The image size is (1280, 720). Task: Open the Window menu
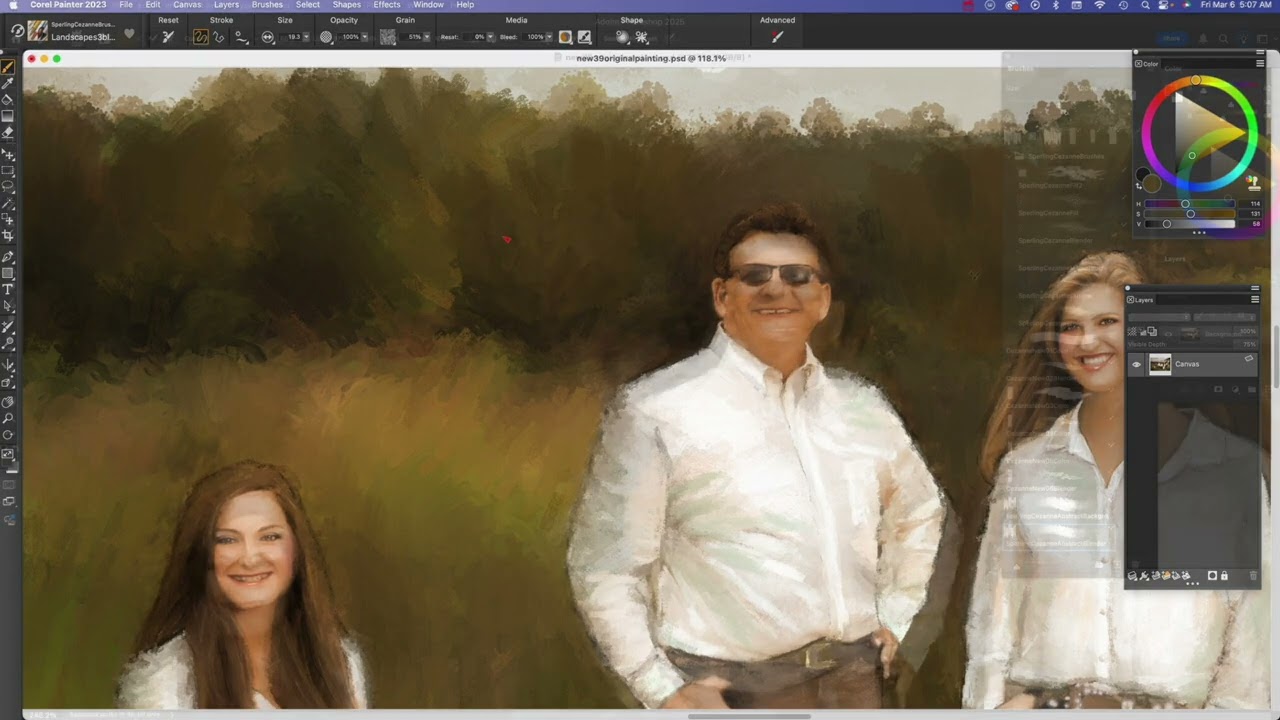point(428,5)
